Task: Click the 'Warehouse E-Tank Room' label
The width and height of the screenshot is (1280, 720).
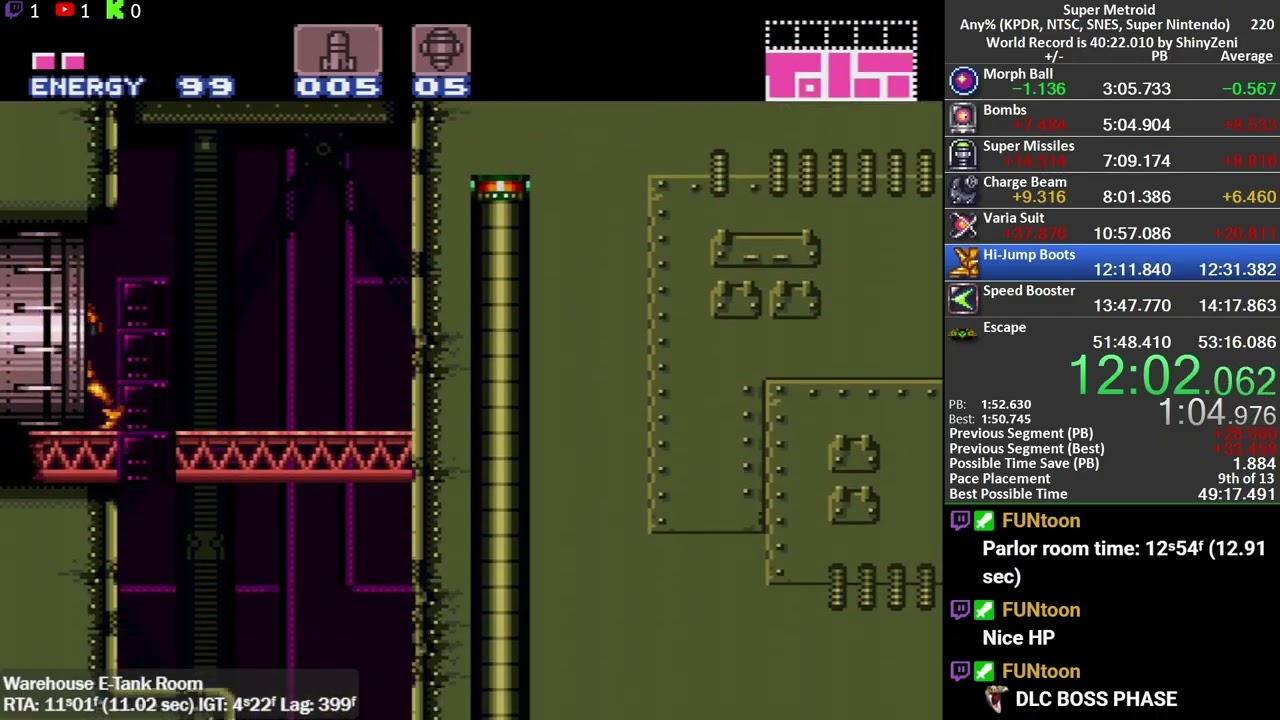Action: (103, 684)
